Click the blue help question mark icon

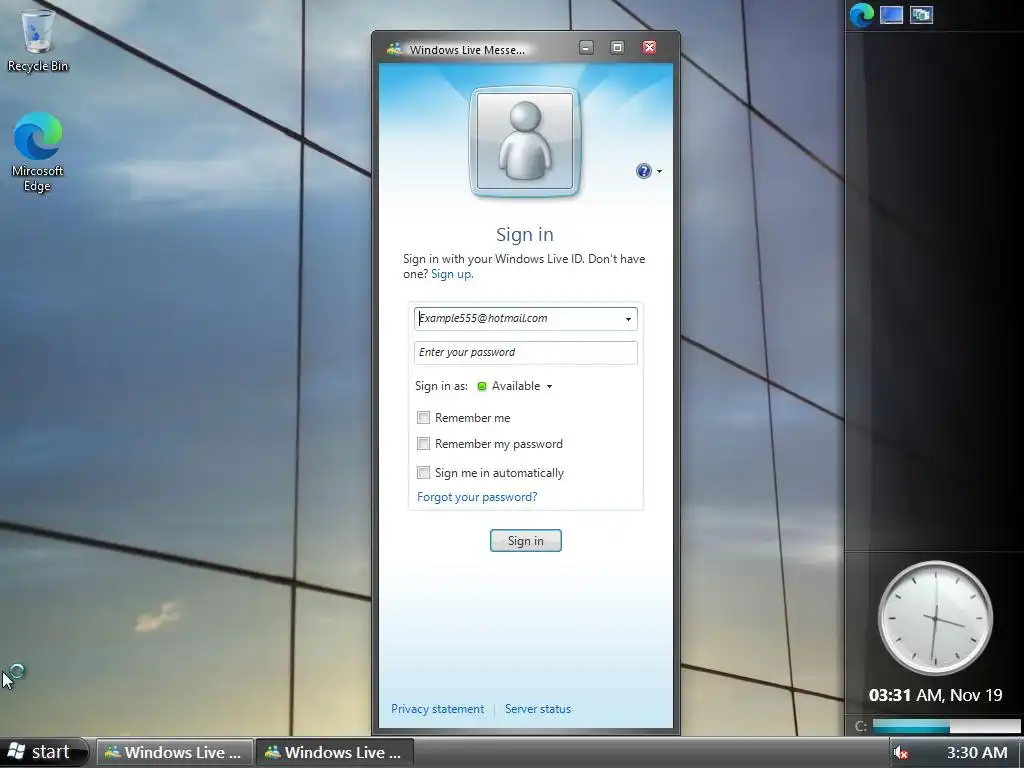click(643, 171)
